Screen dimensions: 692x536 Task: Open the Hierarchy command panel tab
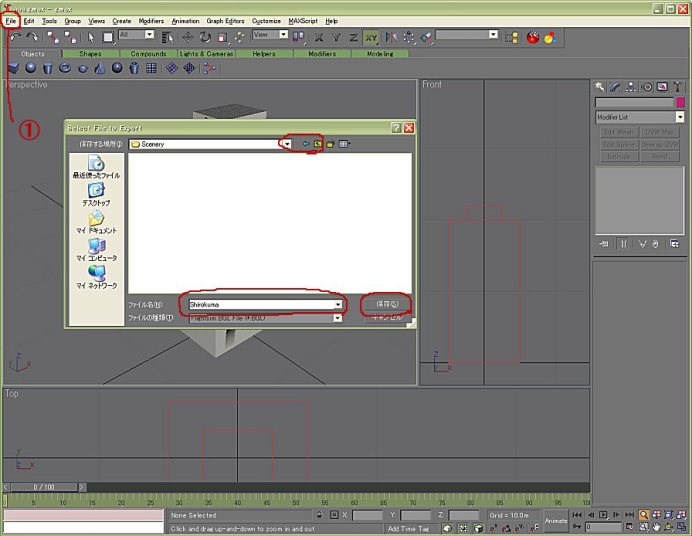[x=631, y=87]
